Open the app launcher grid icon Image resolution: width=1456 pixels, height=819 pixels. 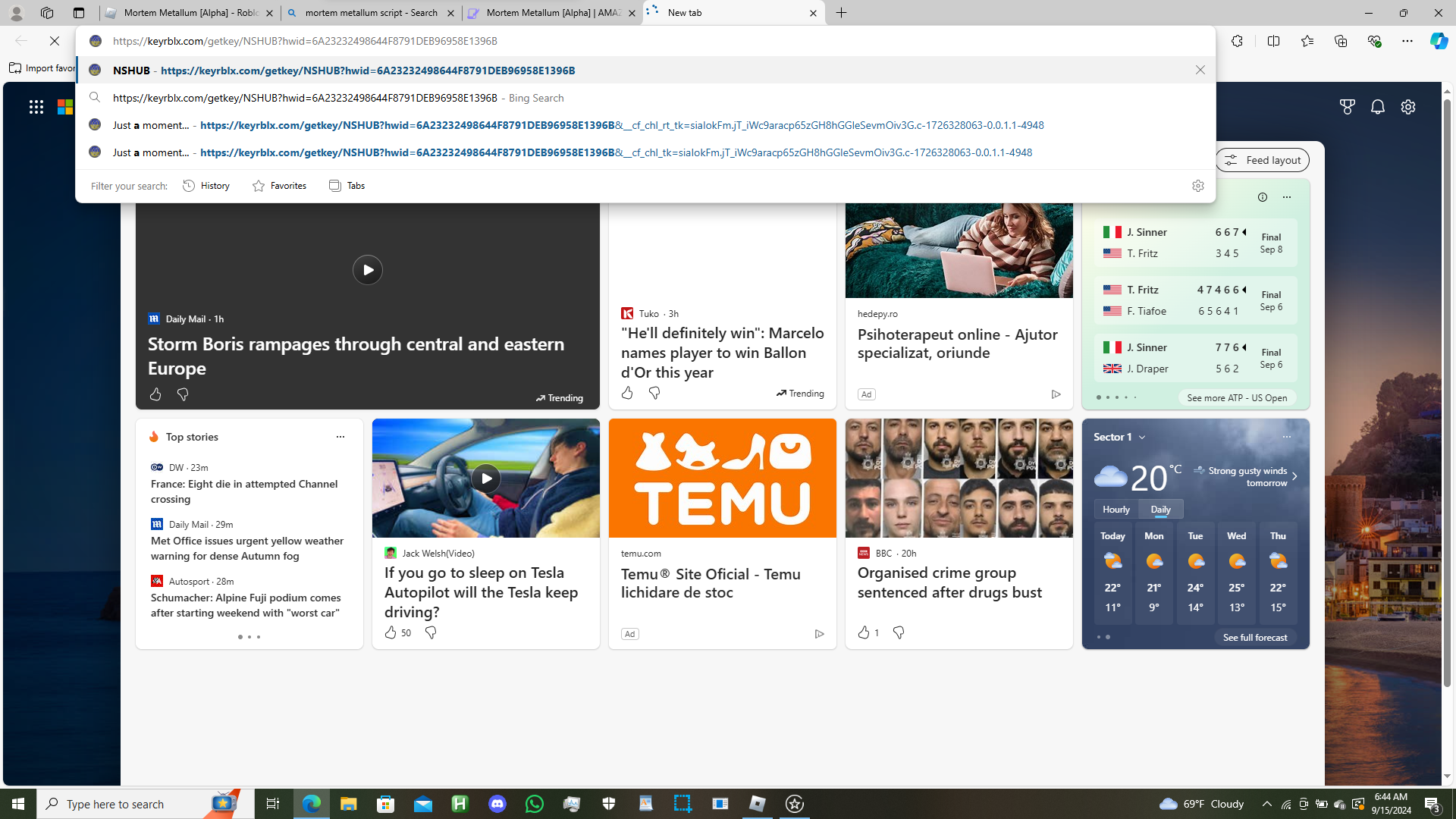tap(36, 107)
